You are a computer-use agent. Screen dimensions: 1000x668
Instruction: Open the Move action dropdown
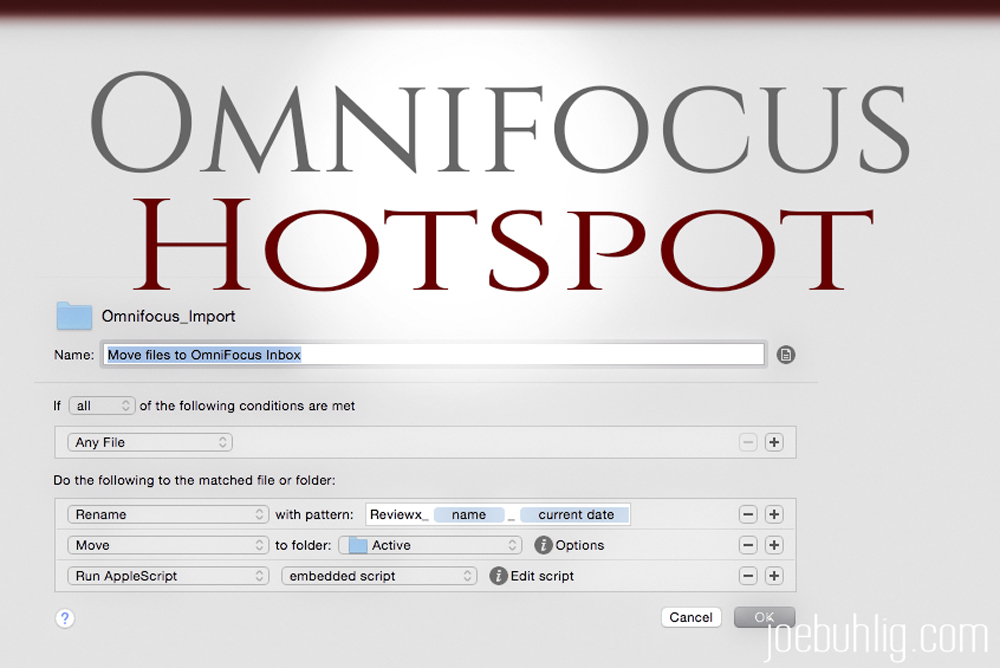[x=168, y=545]
